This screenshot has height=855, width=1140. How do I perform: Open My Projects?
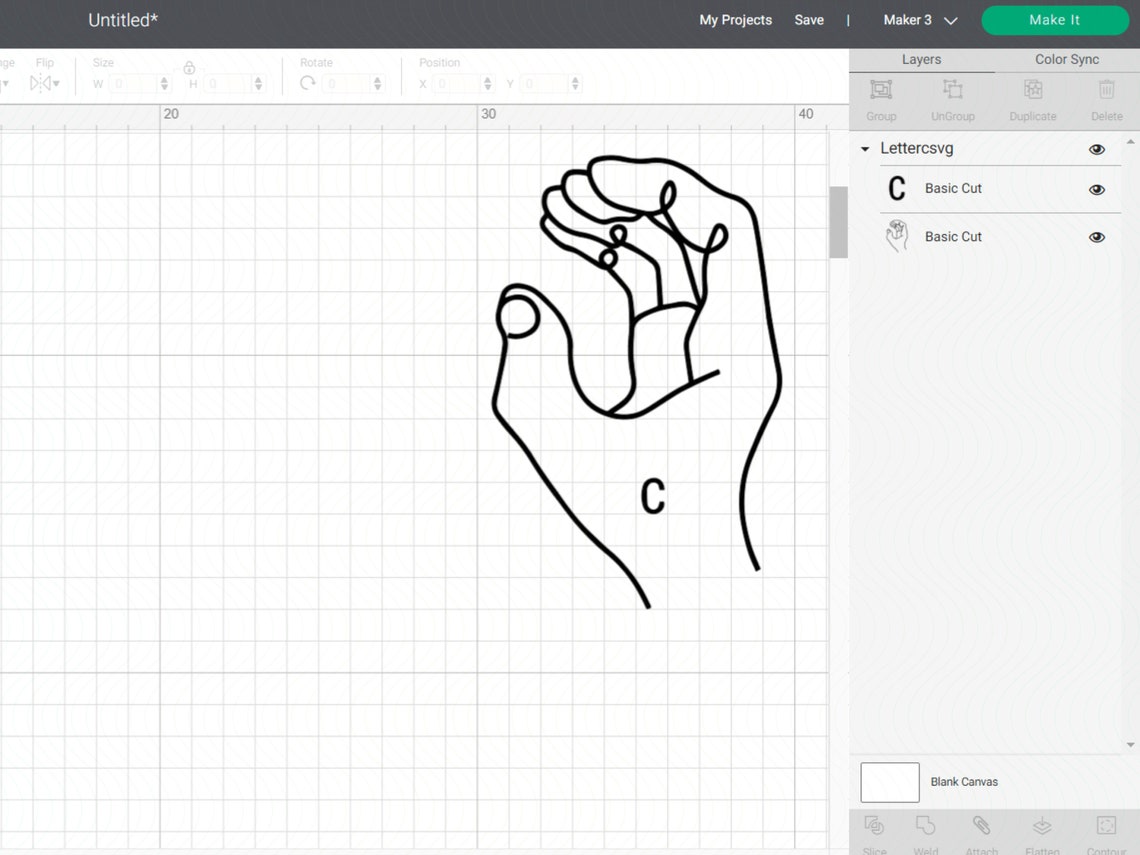tap(735, 19)
